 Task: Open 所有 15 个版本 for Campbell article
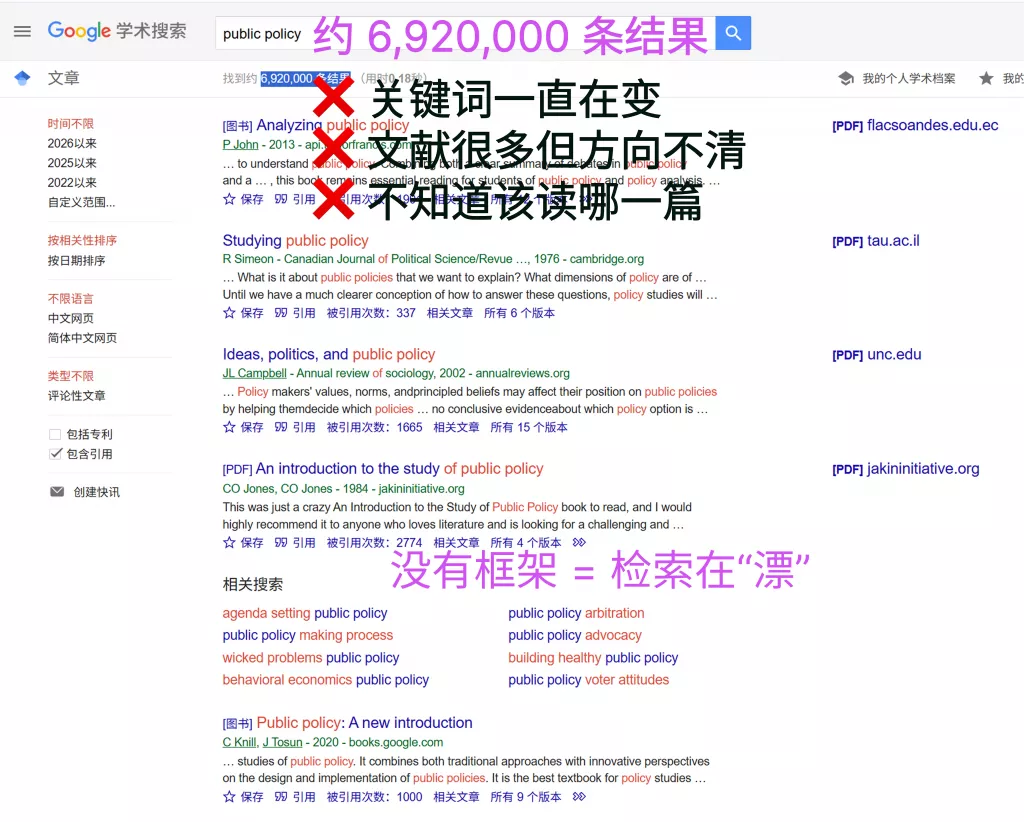point(526,426)
